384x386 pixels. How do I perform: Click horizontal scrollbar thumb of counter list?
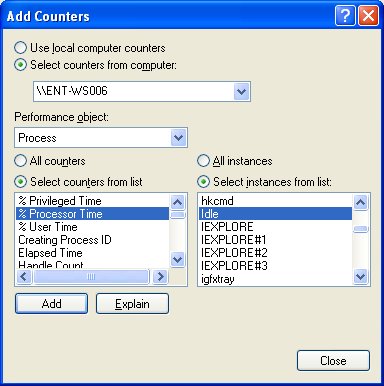91,276
